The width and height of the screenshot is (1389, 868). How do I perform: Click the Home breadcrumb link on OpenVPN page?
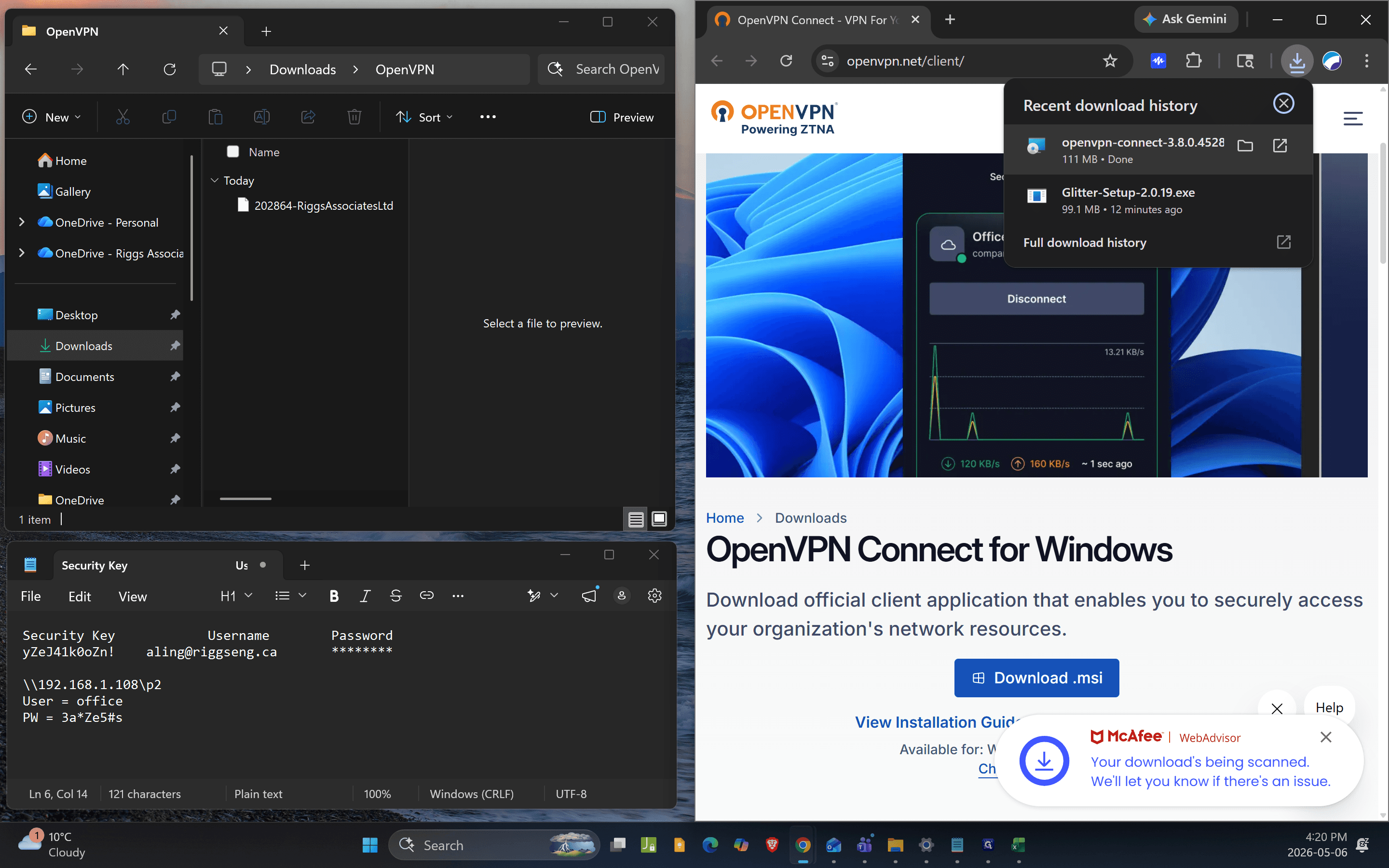click(725, 518)
